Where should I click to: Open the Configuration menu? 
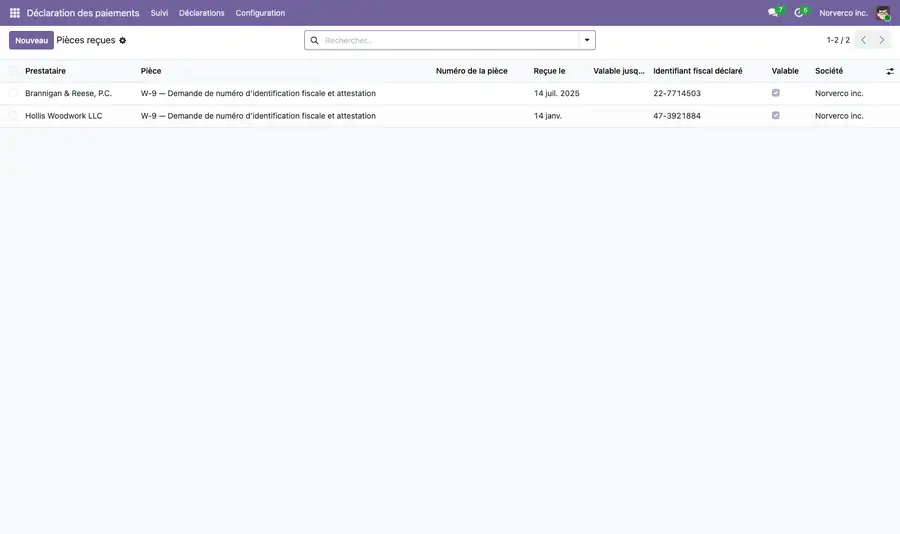pos(260,13)
